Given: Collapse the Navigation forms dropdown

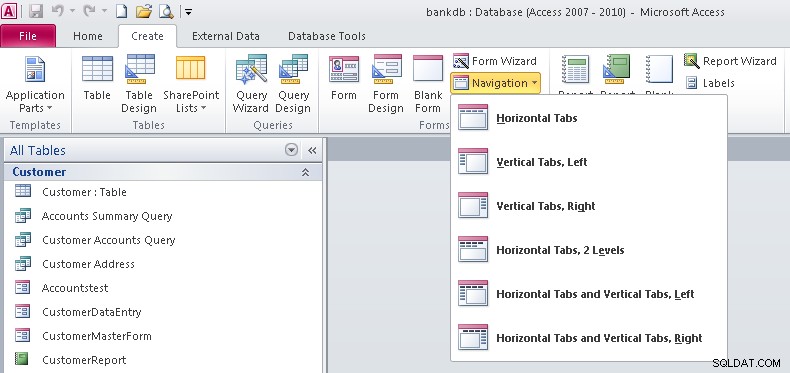Looking at the screenshot, I should [x=495, y=83].
